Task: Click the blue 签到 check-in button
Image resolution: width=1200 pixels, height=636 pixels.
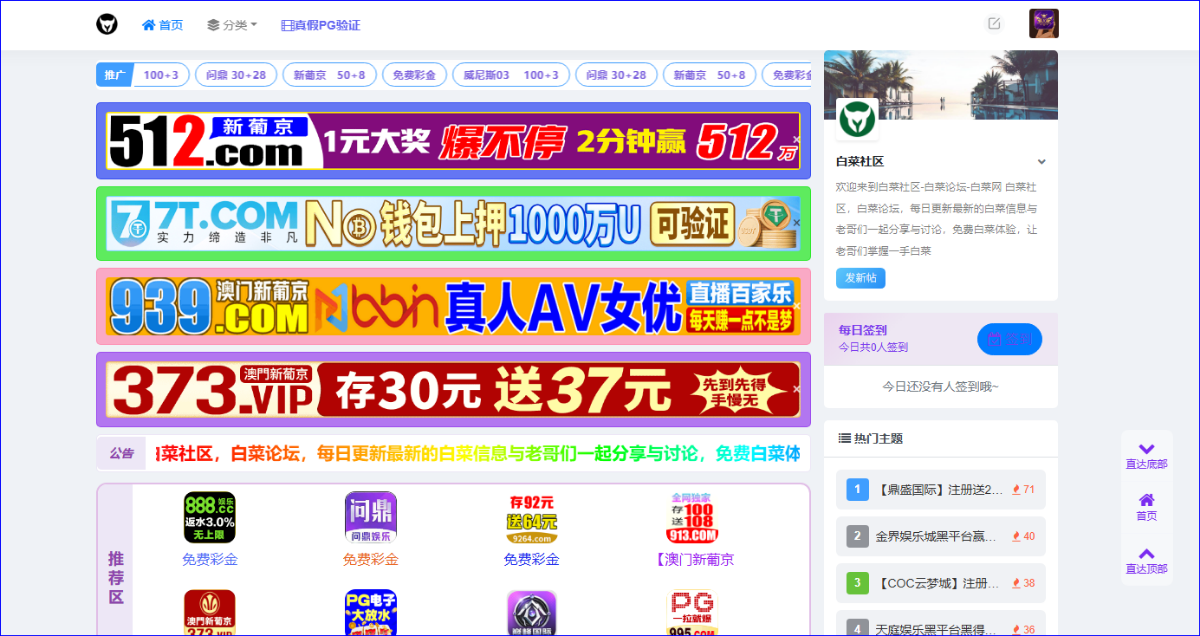Action: pyautogui.click(x=1009, y=340)
